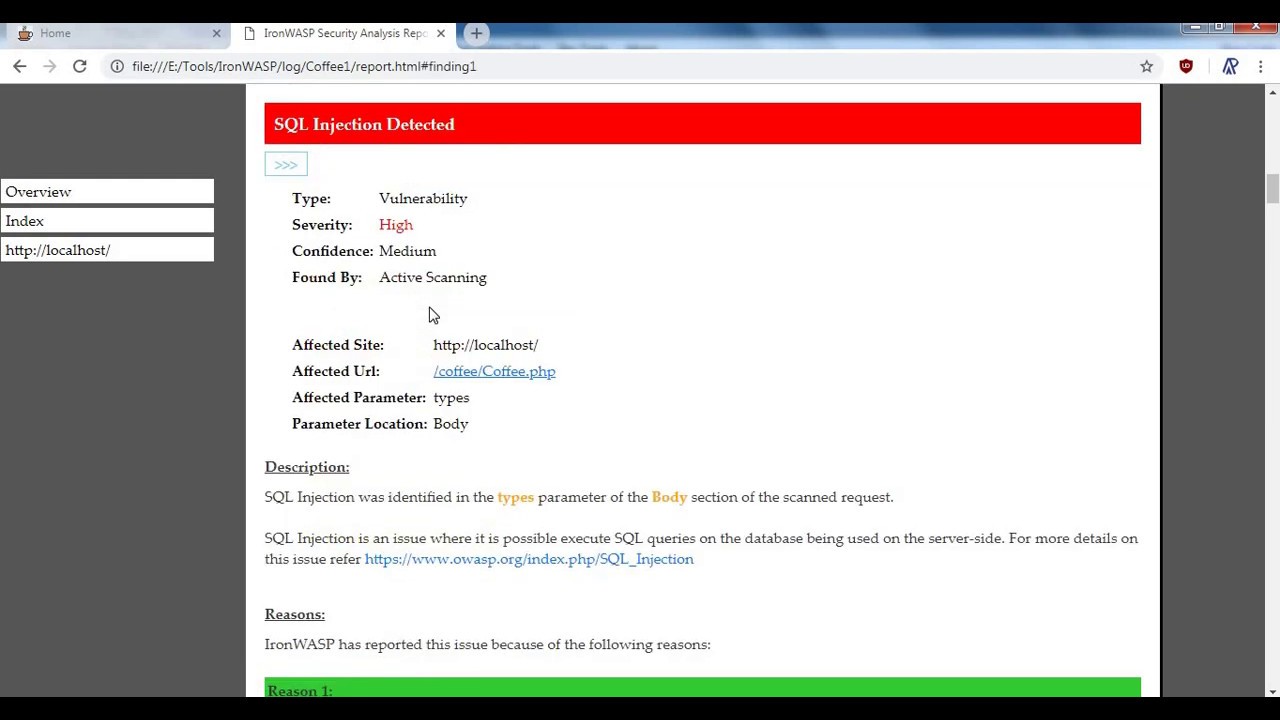Click the browser back arrow
The height and width of the screenshot is (720, 1280).
point(20,66)
